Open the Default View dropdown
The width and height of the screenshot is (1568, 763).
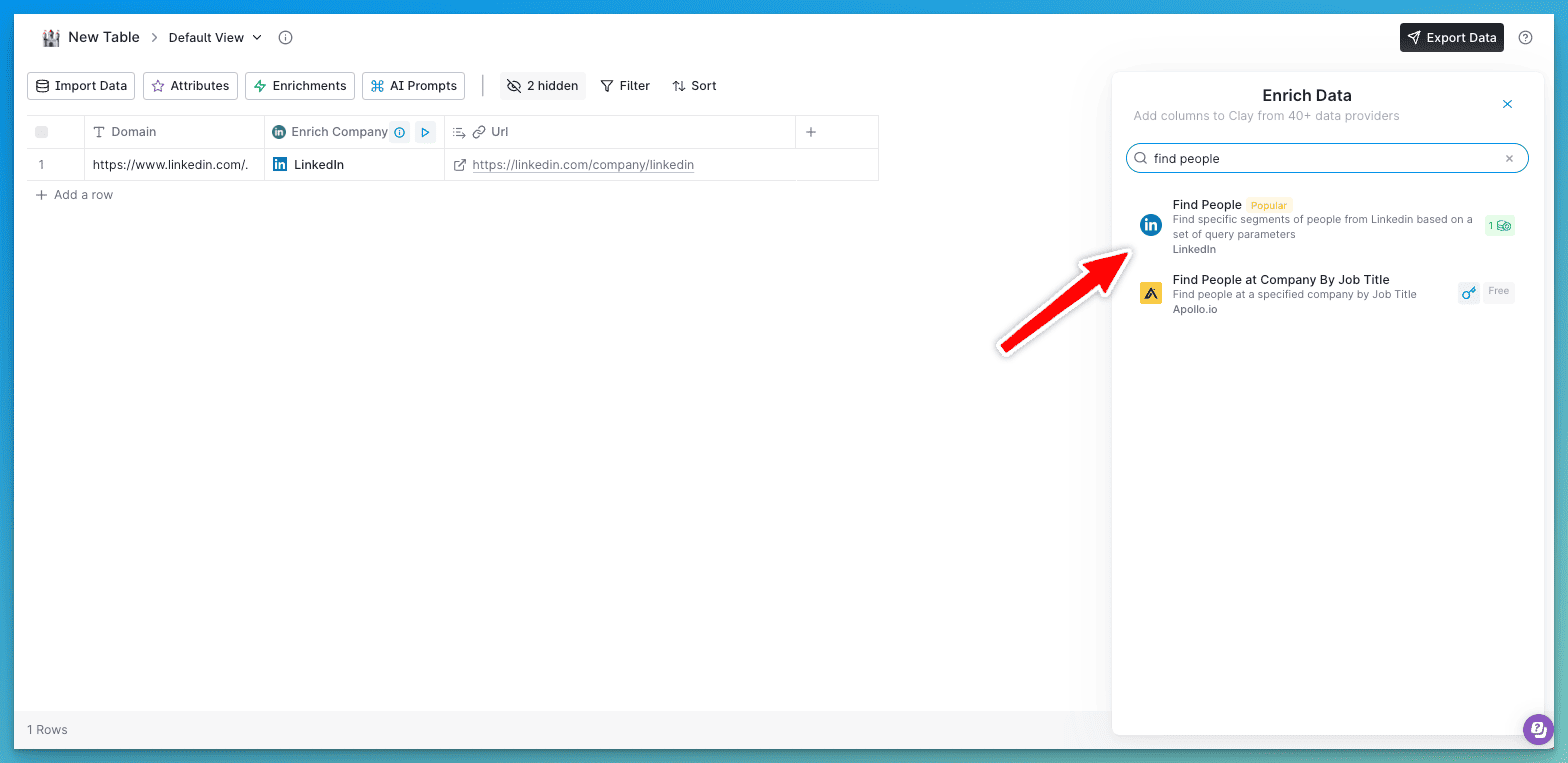tap(215, 38)
